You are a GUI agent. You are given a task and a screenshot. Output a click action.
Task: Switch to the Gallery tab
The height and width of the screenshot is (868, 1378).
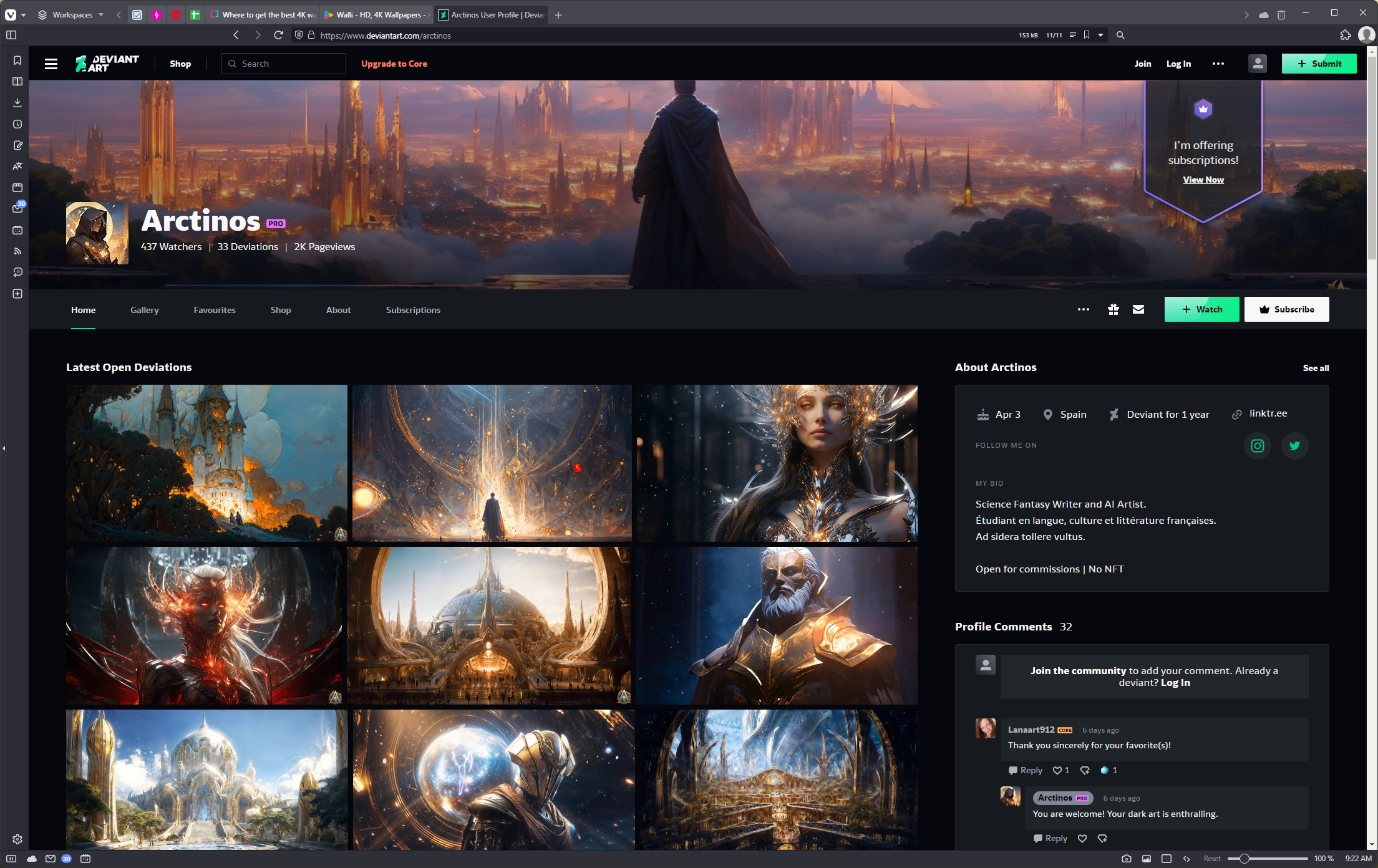145,310
